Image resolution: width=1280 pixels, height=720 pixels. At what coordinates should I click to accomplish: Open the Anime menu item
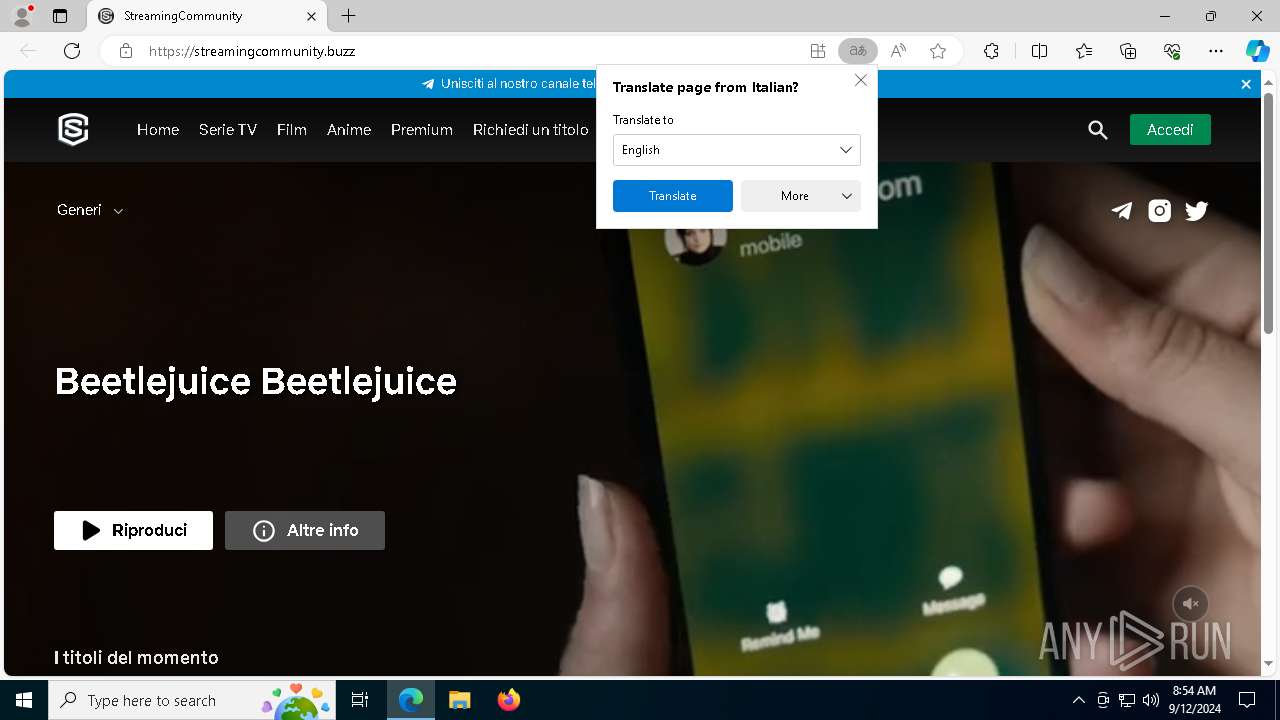coord(349,130)
